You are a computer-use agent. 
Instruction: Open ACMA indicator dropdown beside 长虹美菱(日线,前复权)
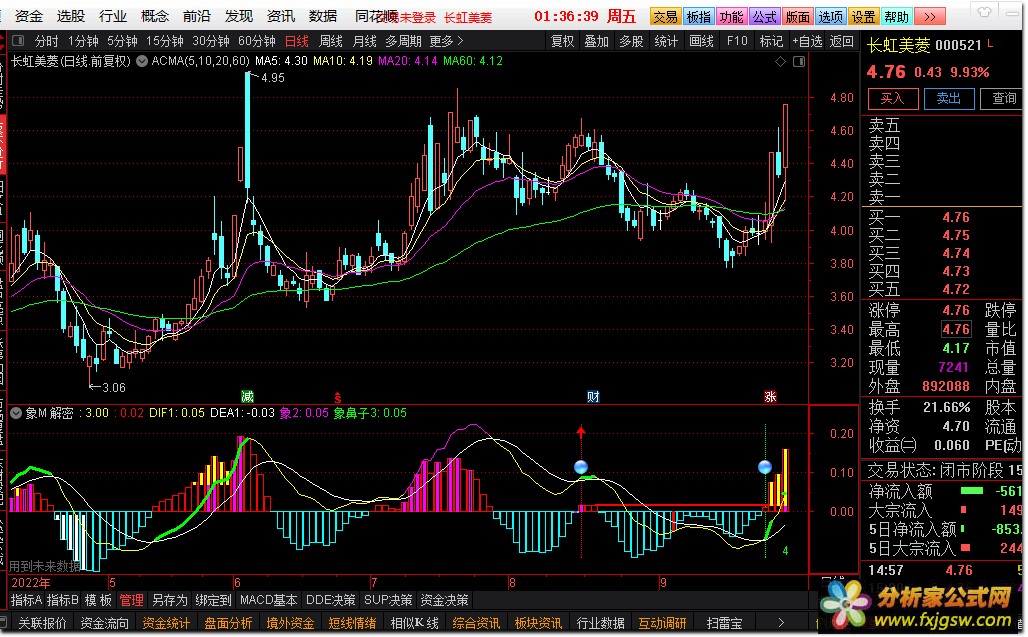pyautogui.click(x=142, y=61)
